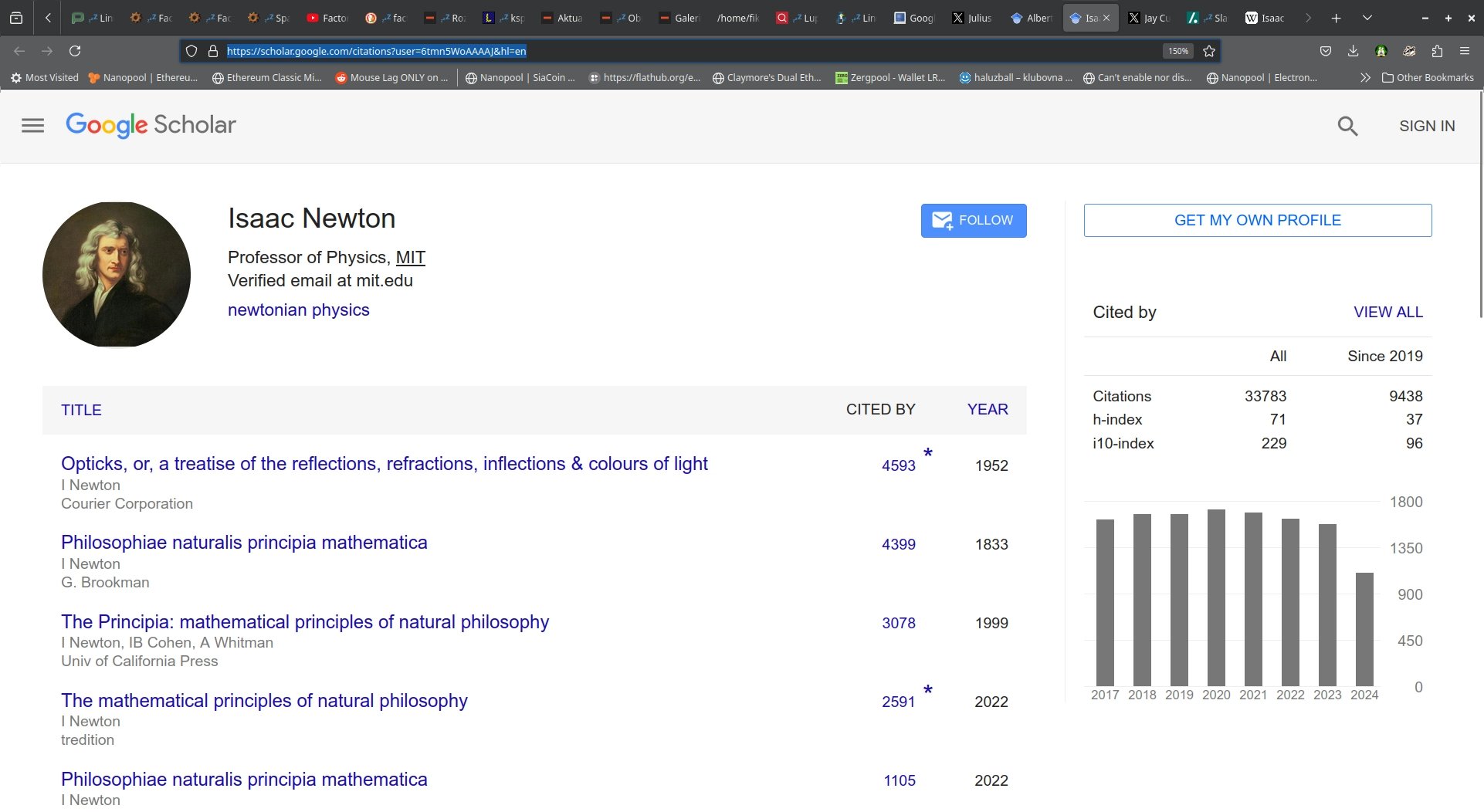
Task: Switch to the Galeri tab
Action: [x=680, y=18]
